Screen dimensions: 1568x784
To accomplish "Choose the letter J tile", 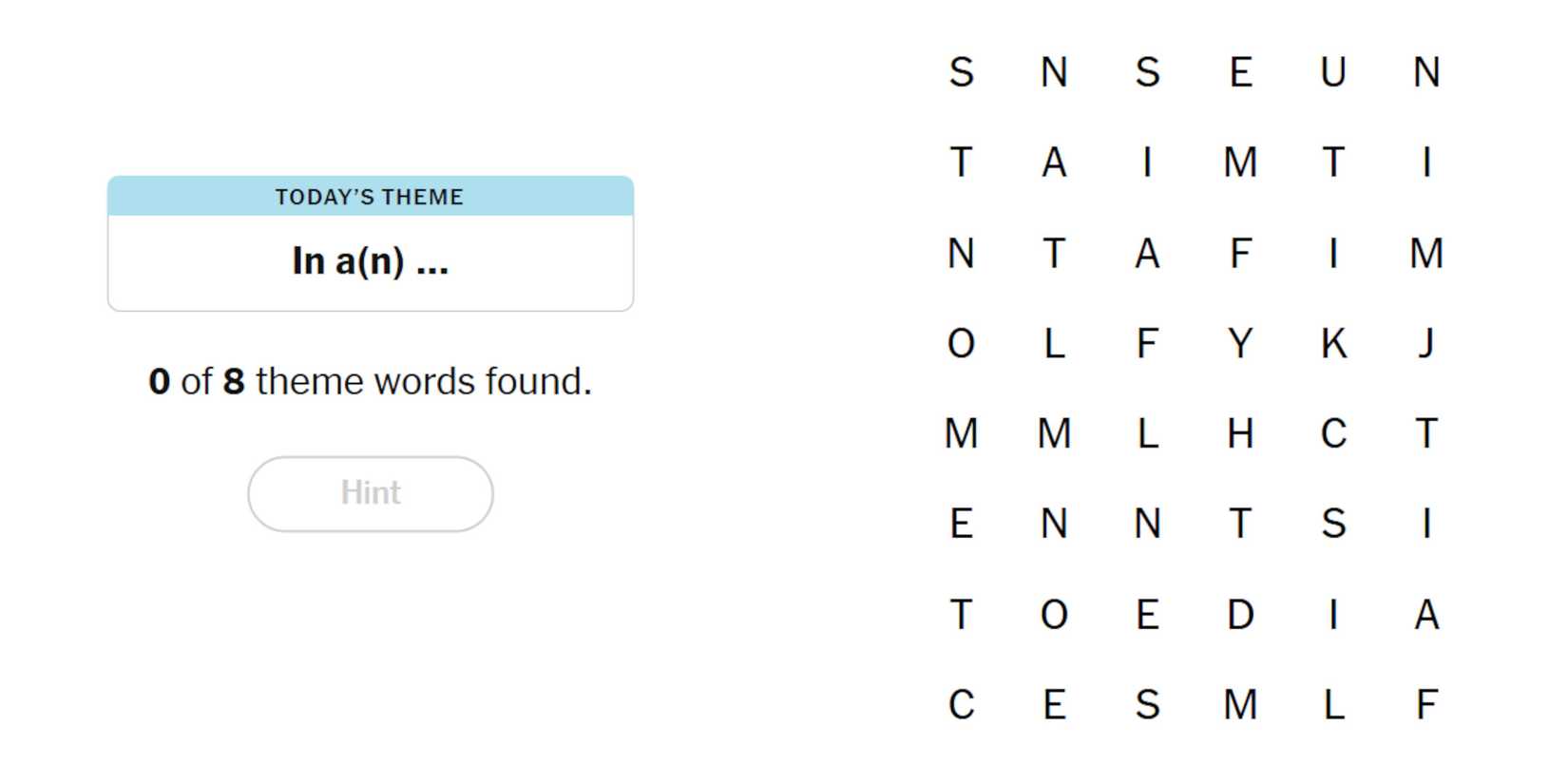I will (x=1425, y=343).
